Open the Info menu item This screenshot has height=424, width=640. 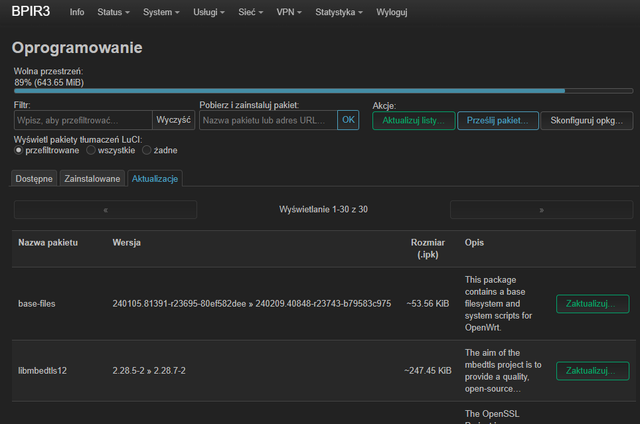click(x=77, y=12)
